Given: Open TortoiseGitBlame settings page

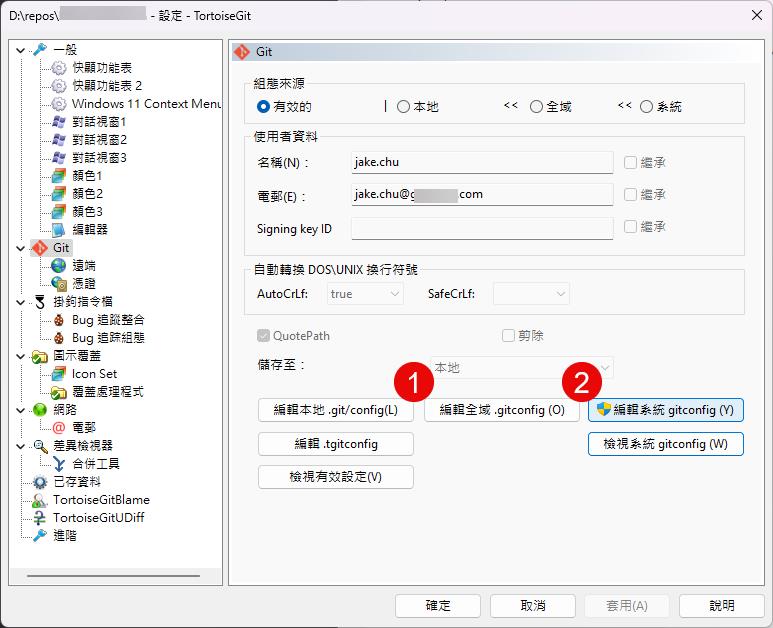Looking at the screenshot, I should point(101,500).
